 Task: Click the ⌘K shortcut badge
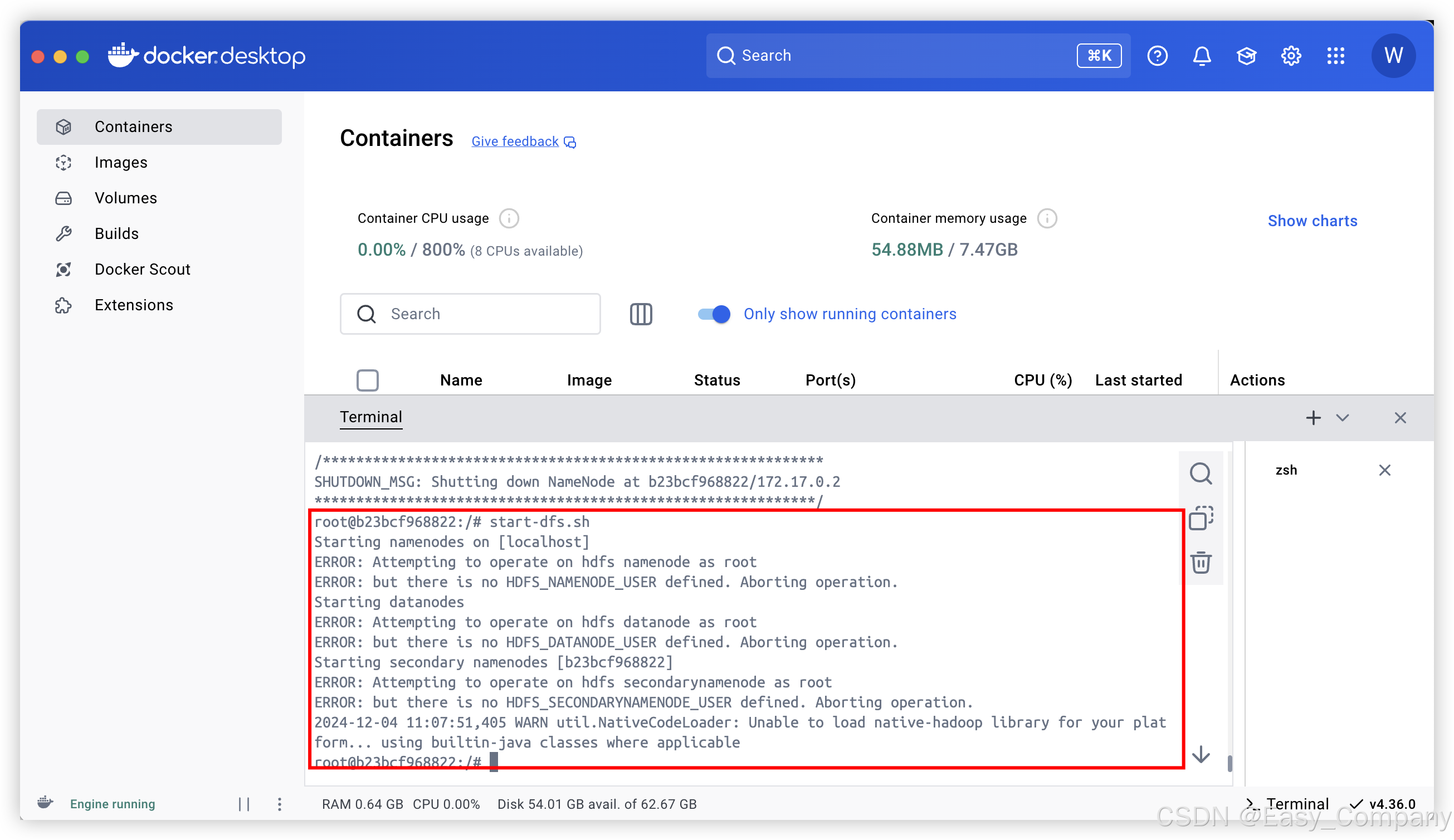tap(1099, 55)
